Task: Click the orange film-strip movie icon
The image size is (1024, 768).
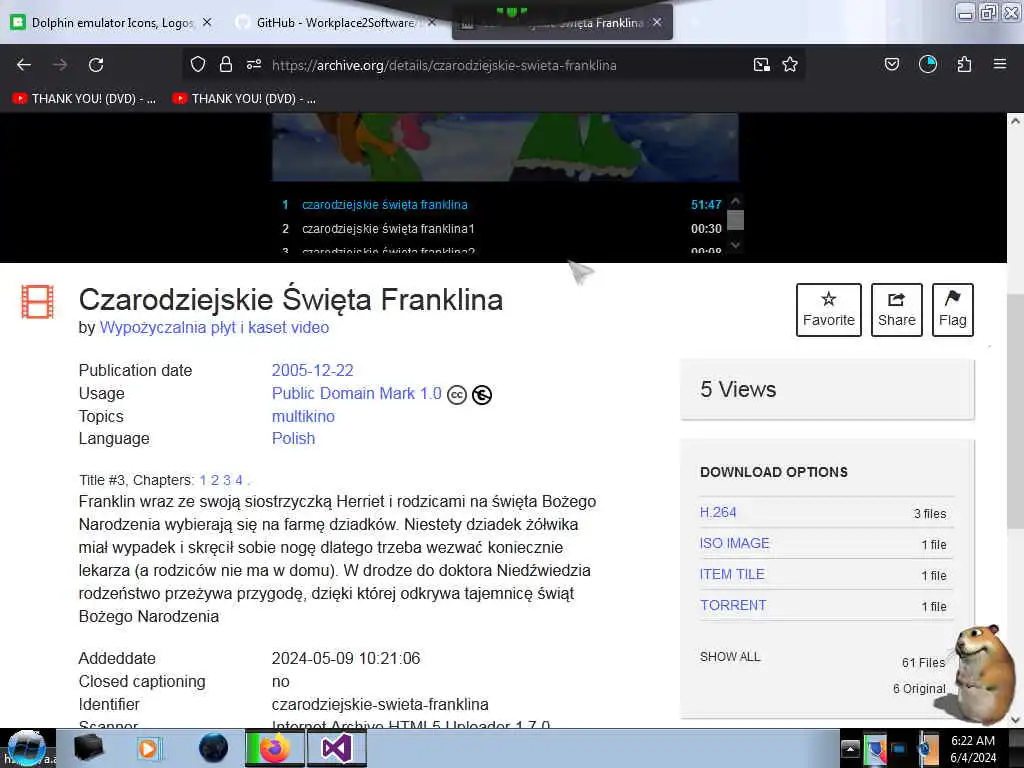Action: tap(37, 302)
